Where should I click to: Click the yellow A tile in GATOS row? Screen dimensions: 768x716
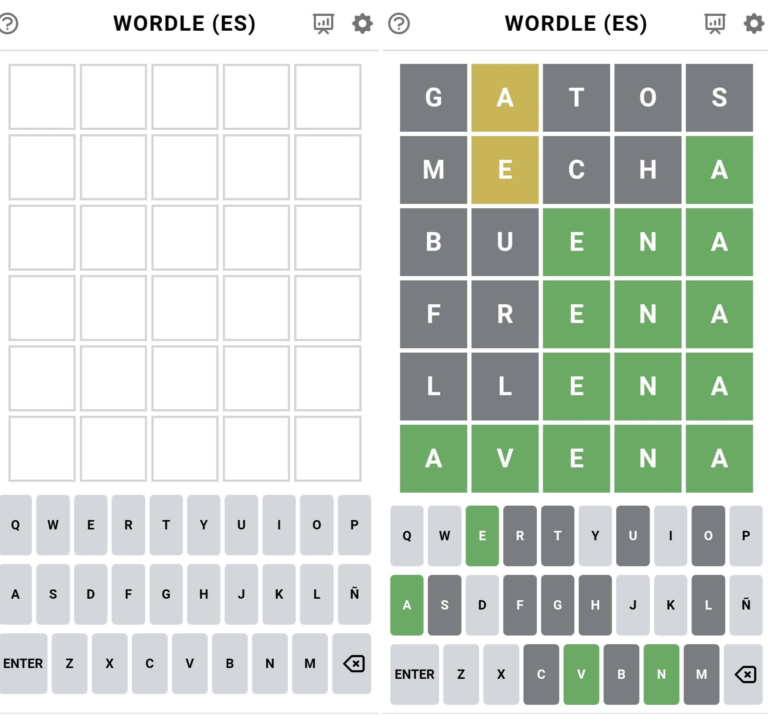(x=505, y=98)
